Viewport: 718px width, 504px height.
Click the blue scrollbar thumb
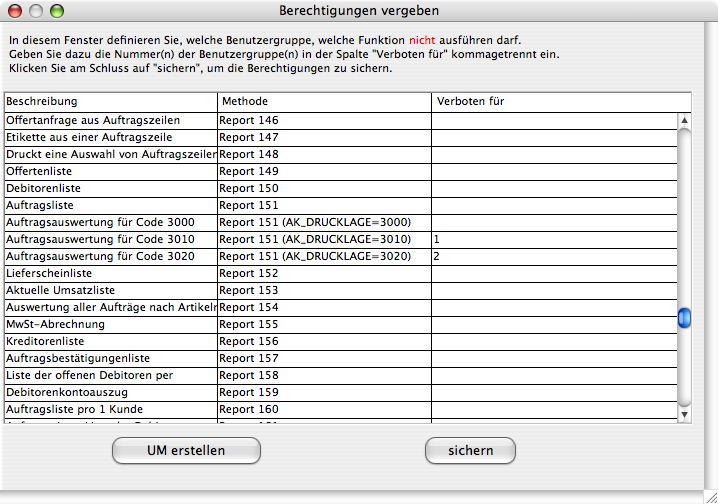point(684,318)
